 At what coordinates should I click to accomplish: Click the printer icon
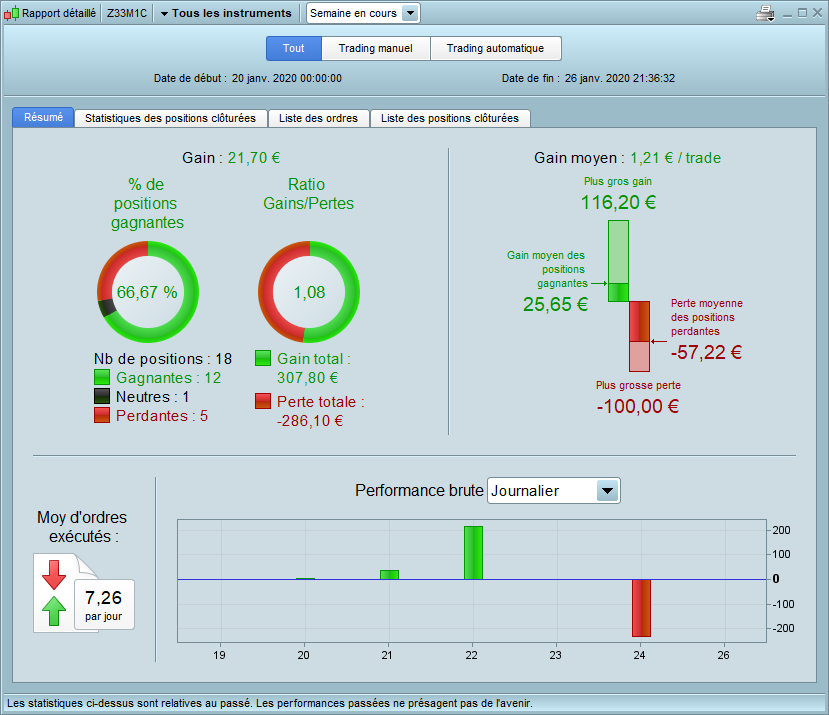point(765,13)
